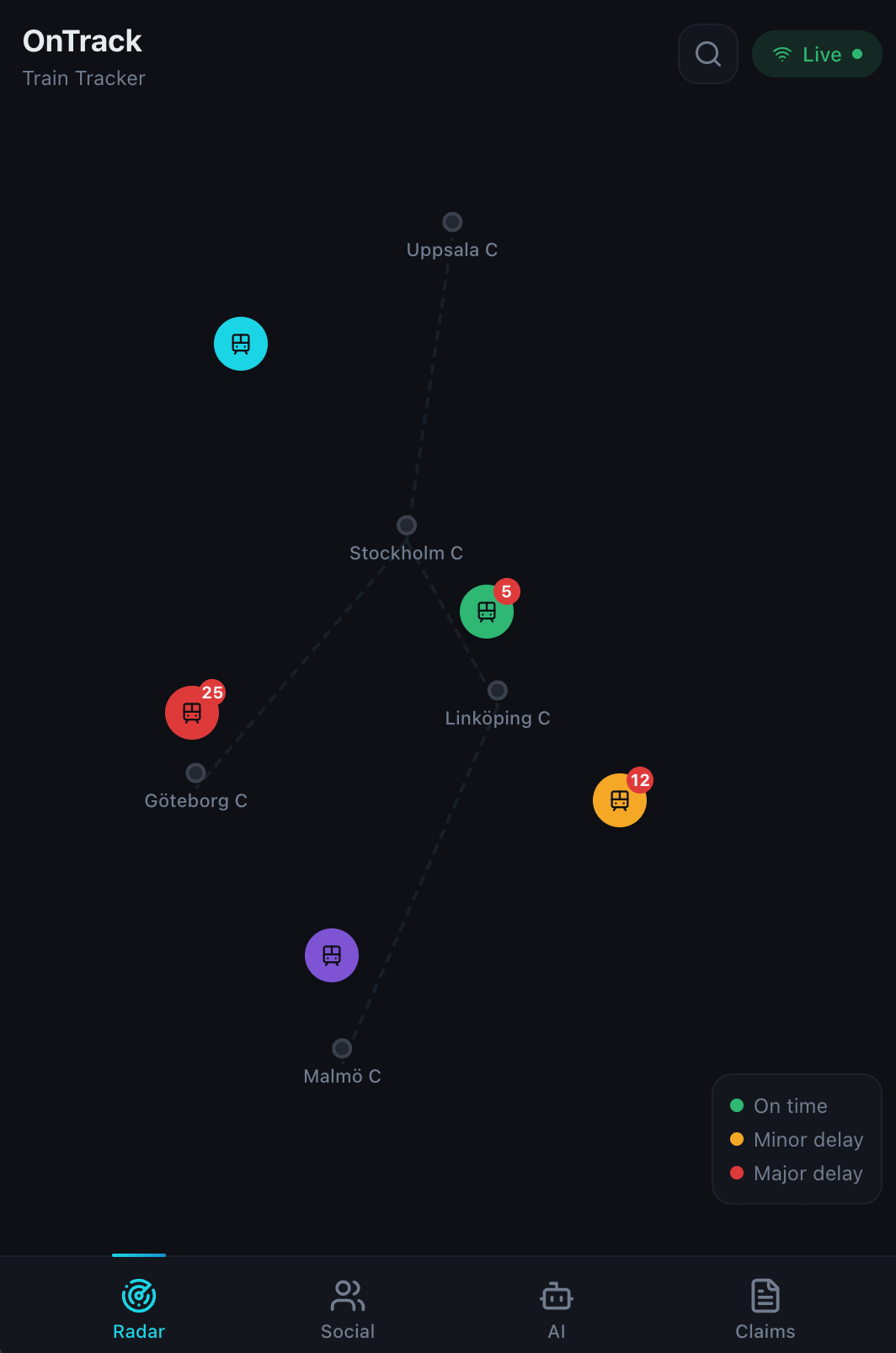The width and height of the screenshot is (896, 1353).
Task: Select the green train with badge 5
Action: (x=487, y=612)
